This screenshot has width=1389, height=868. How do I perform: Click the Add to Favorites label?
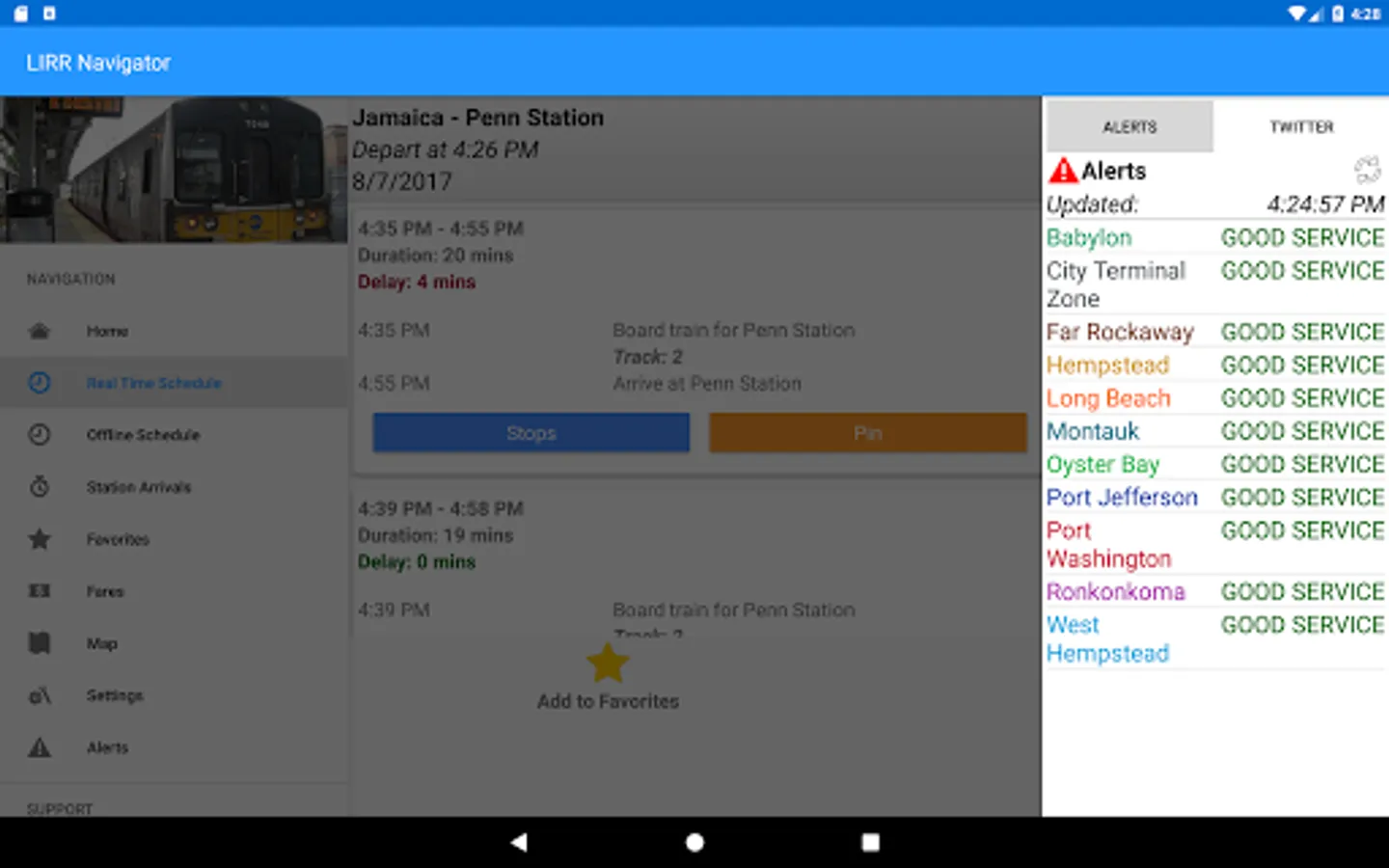[608, 701]
